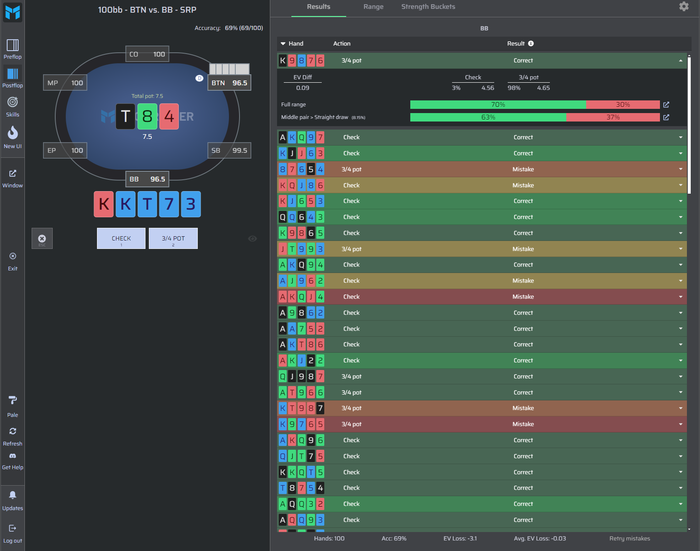Click the results list scrollbar
The image size is (700, 551).
(x=689, y=124)
